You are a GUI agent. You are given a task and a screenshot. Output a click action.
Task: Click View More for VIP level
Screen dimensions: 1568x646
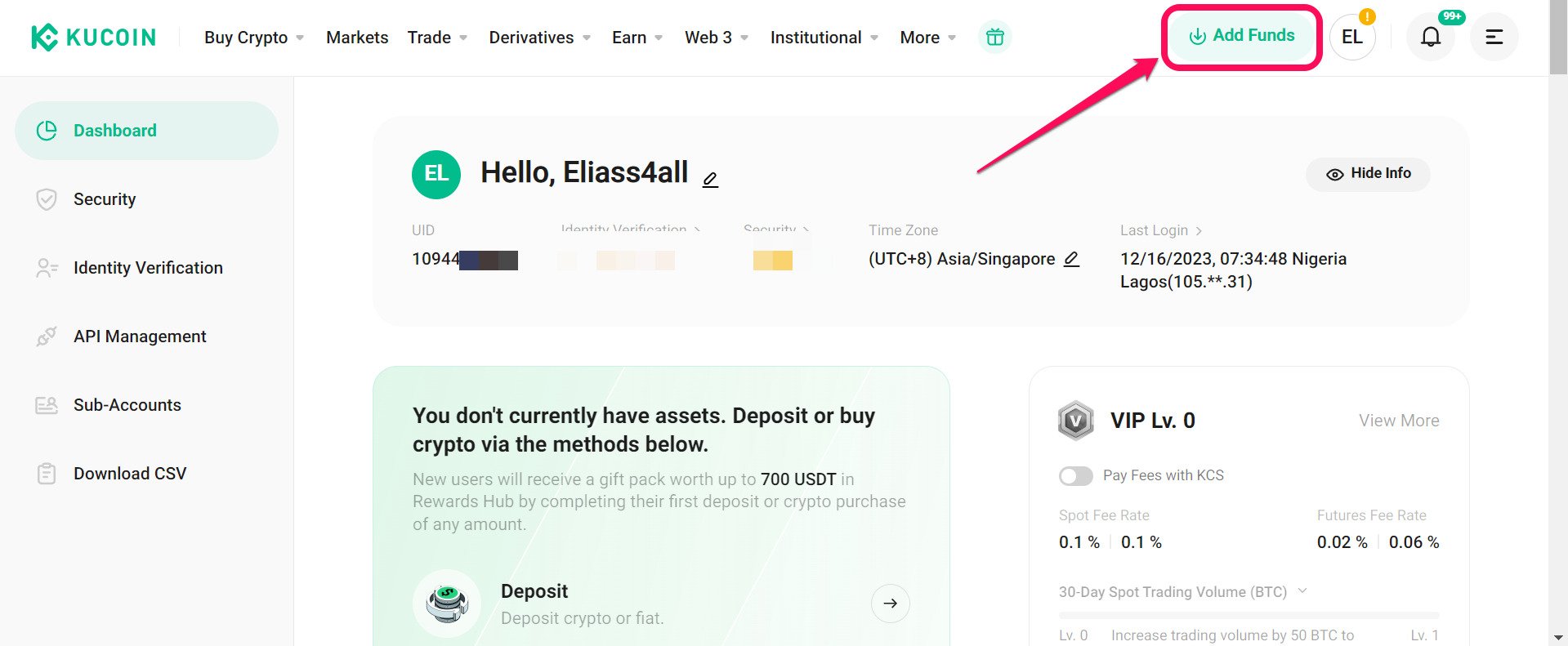tap(1399, 421)
